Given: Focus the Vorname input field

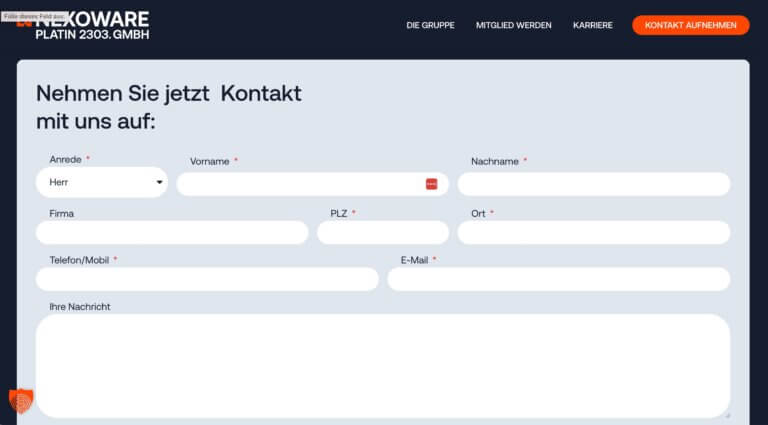Looking at the screenshot, I should pos(312,184).
